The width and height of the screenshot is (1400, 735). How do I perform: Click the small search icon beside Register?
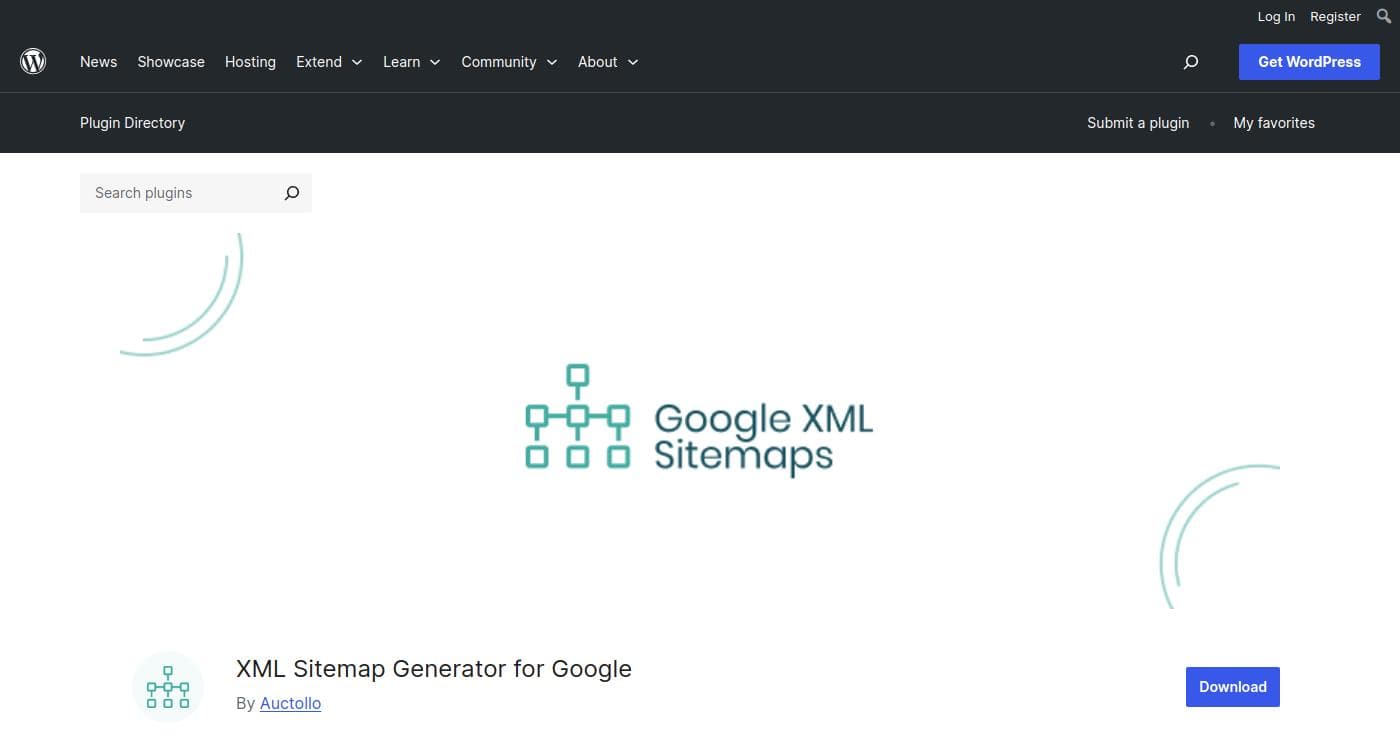[x=1386, y=16]
